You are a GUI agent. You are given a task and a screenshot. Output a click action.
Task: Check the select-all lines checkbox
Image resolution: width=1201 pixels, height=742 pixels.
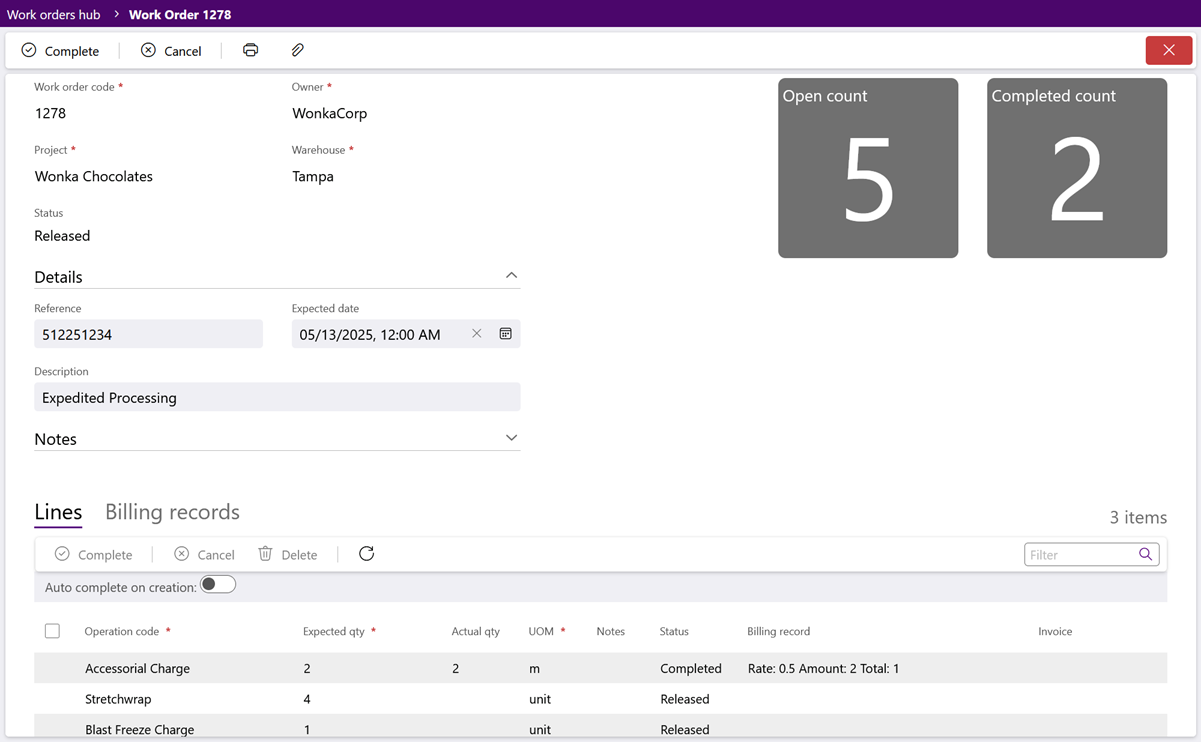coord(52,631)
